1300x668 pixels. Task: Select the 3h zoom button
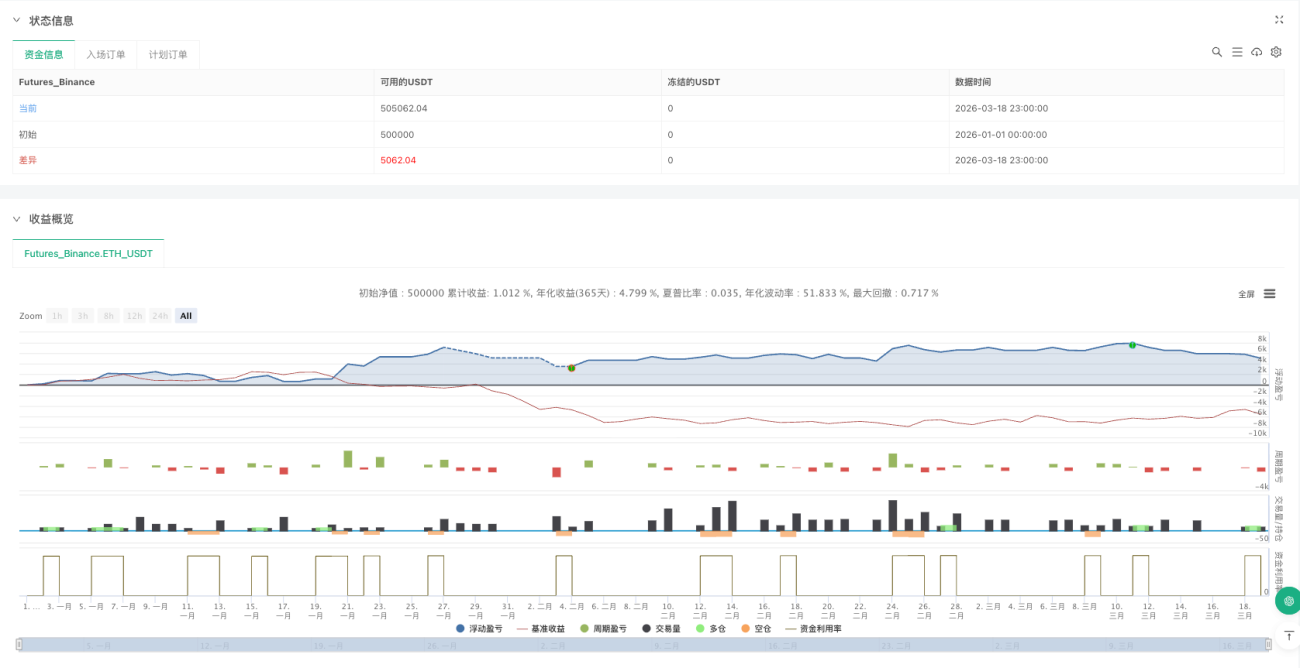tap(83, 316)
